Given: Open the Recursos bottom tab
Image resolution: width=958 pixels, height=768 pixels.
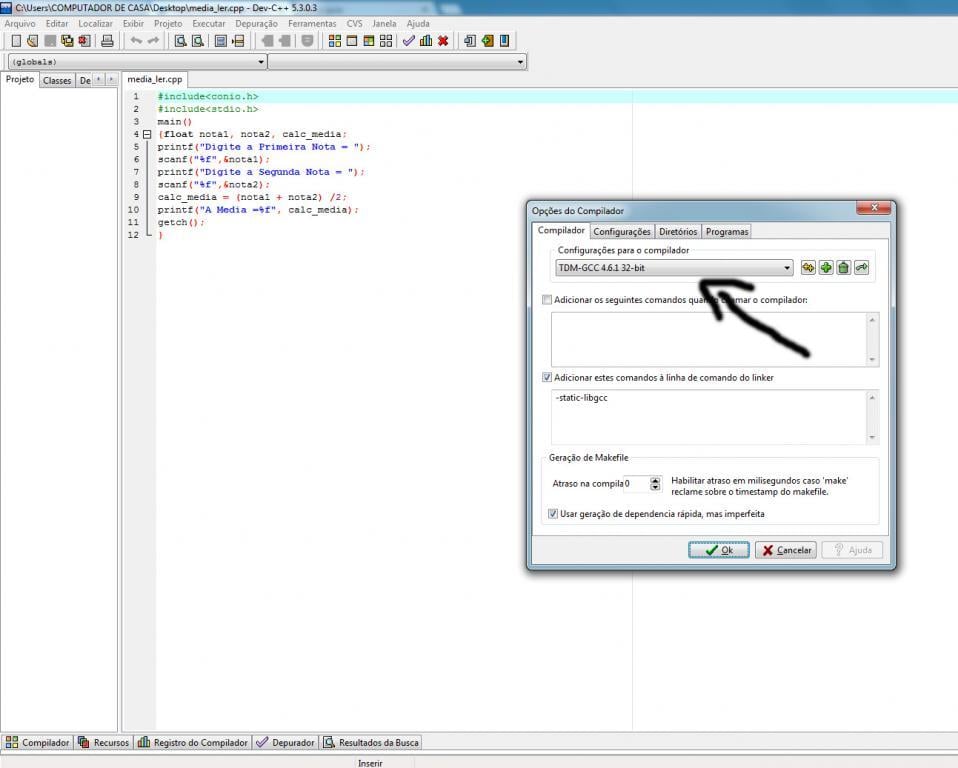Looking at the screenshot, I should (x=103, y=742).
